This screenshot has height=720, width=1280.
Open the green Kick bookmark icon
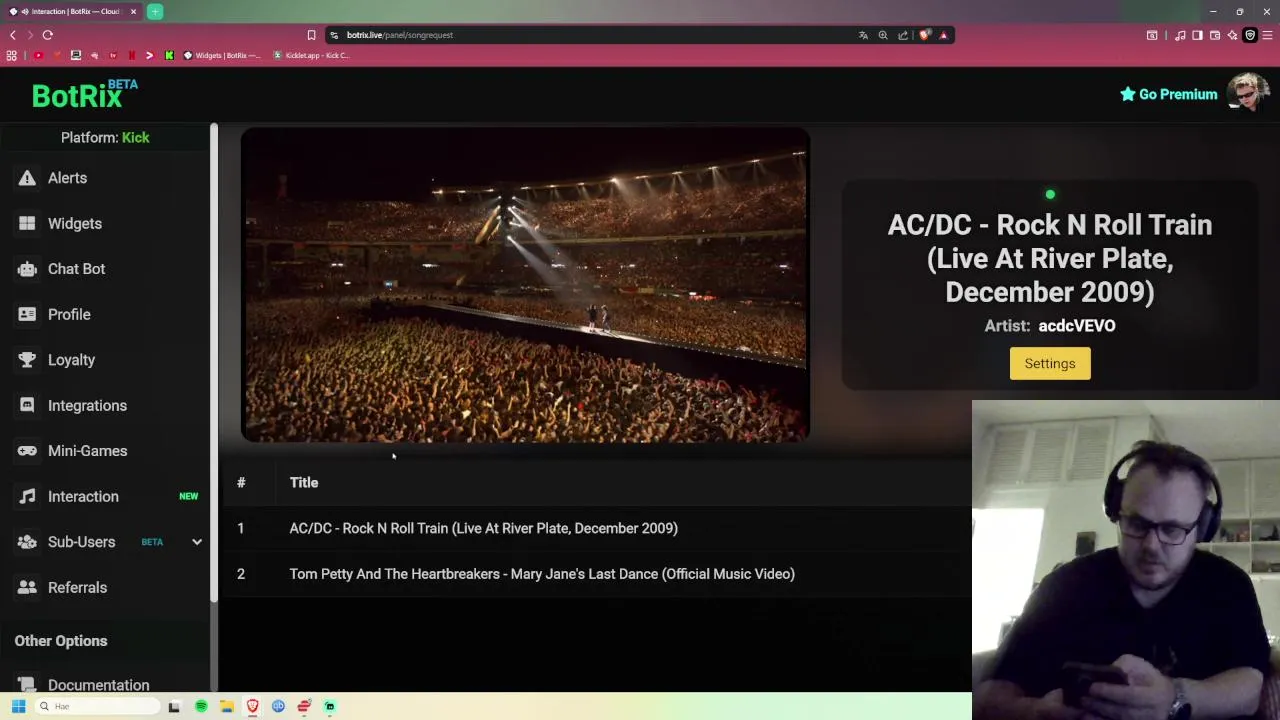pos(169,56)
